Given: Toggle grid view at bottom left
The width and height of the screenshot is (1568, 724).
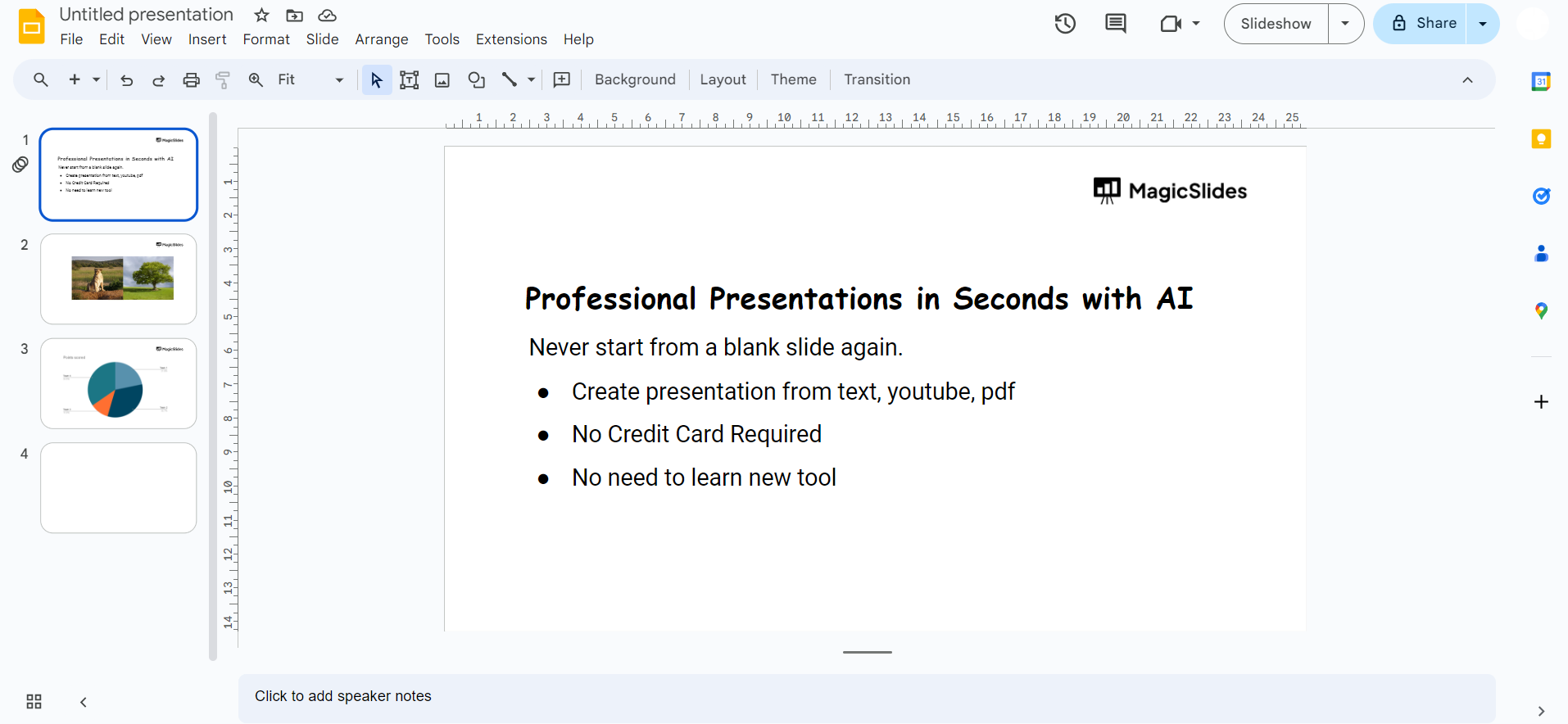Looking at the screenshot, I should [x=34, y=702].
